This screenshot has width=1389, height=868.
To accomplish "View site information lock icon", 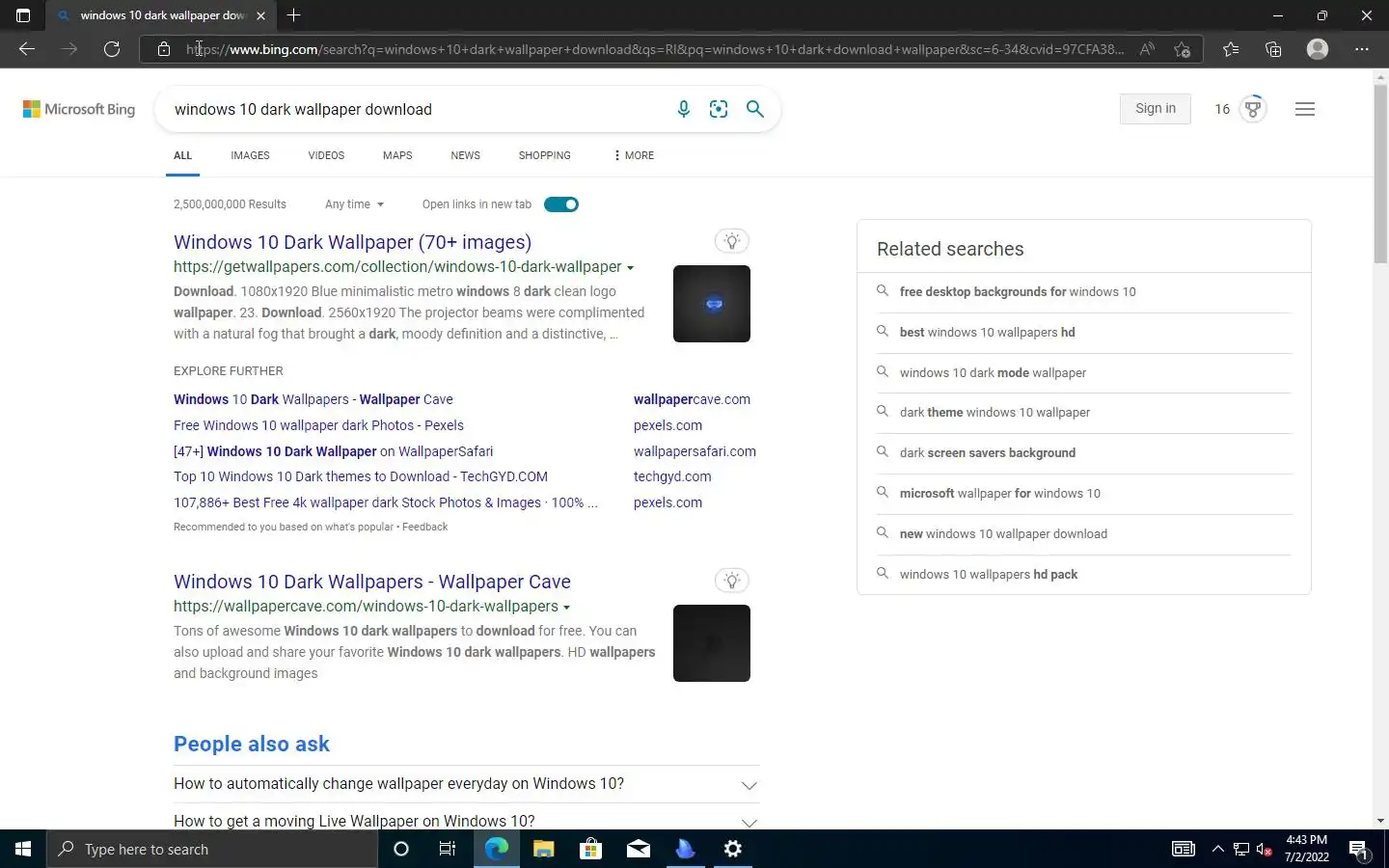I will click(x=164, y=49).
